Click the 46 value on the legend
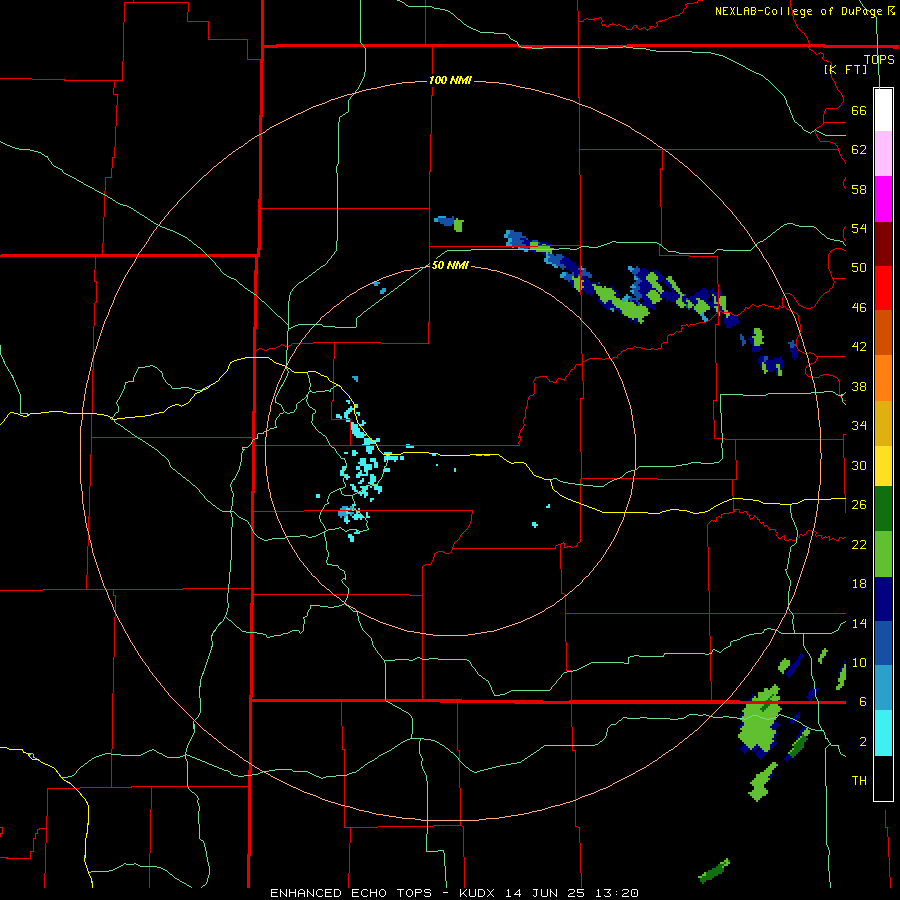This screenshot has height=900, width=900. coord(859,307)
